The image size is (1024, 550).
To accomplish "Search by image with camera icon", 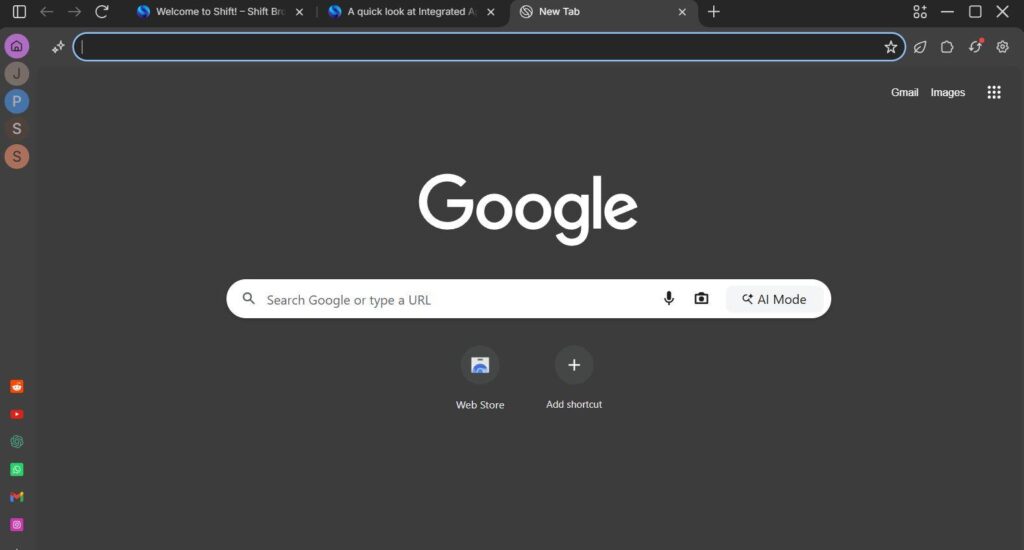I will (701, 299).
